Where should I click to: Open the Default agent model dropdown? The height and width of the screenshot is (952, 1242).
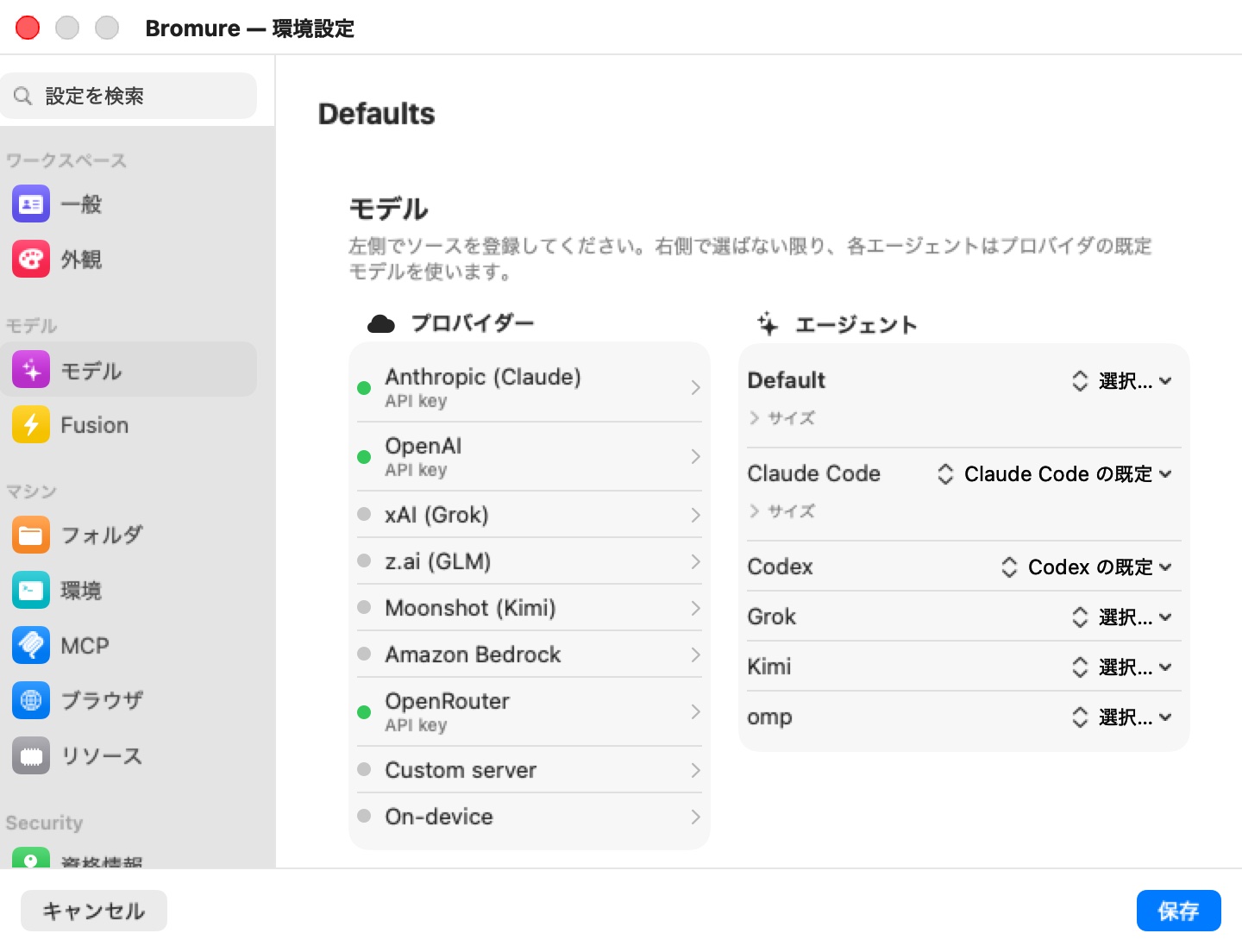[x=1121, y=381]
